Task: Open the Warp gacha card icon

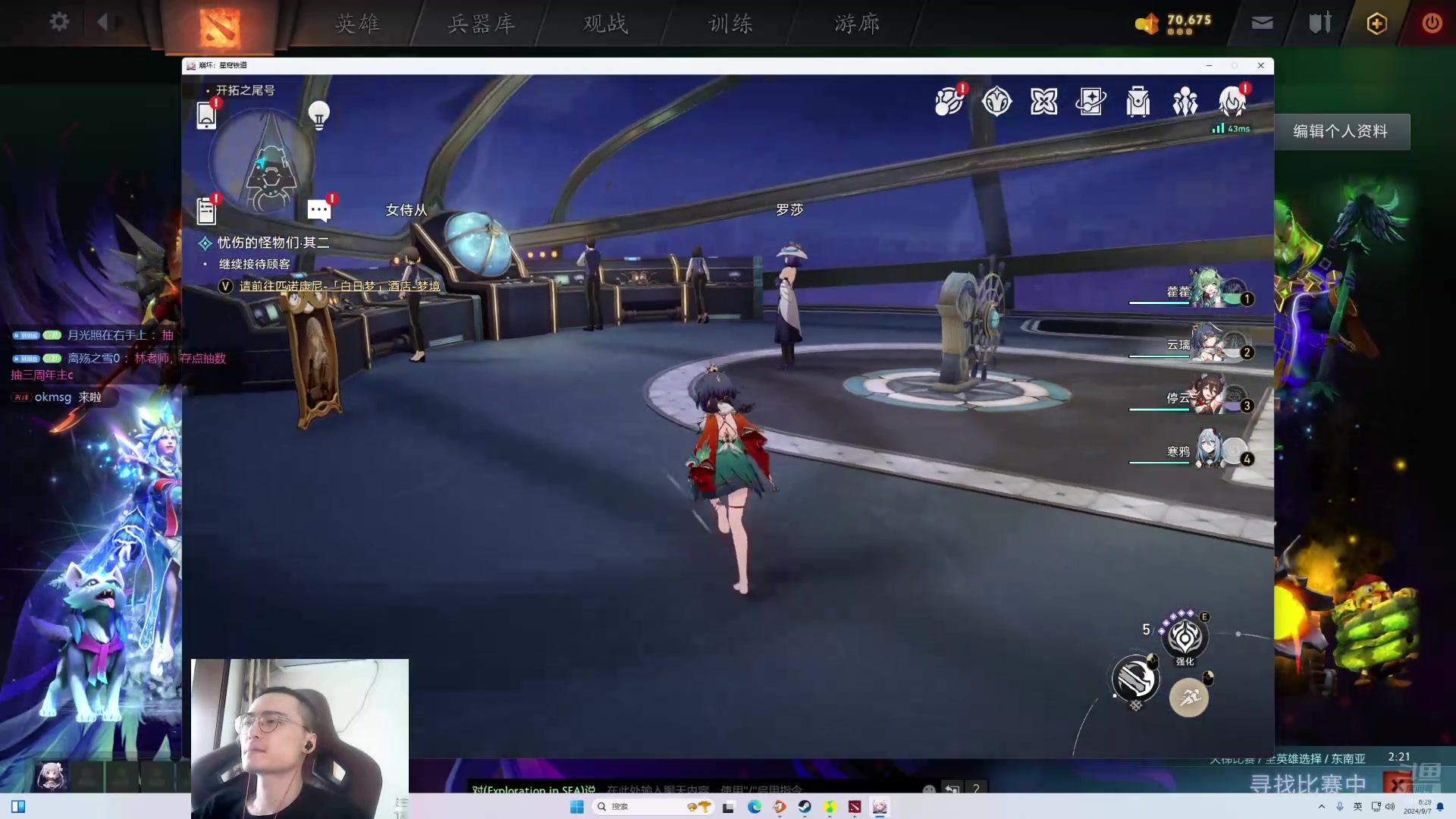Action: coord(1090,101)
